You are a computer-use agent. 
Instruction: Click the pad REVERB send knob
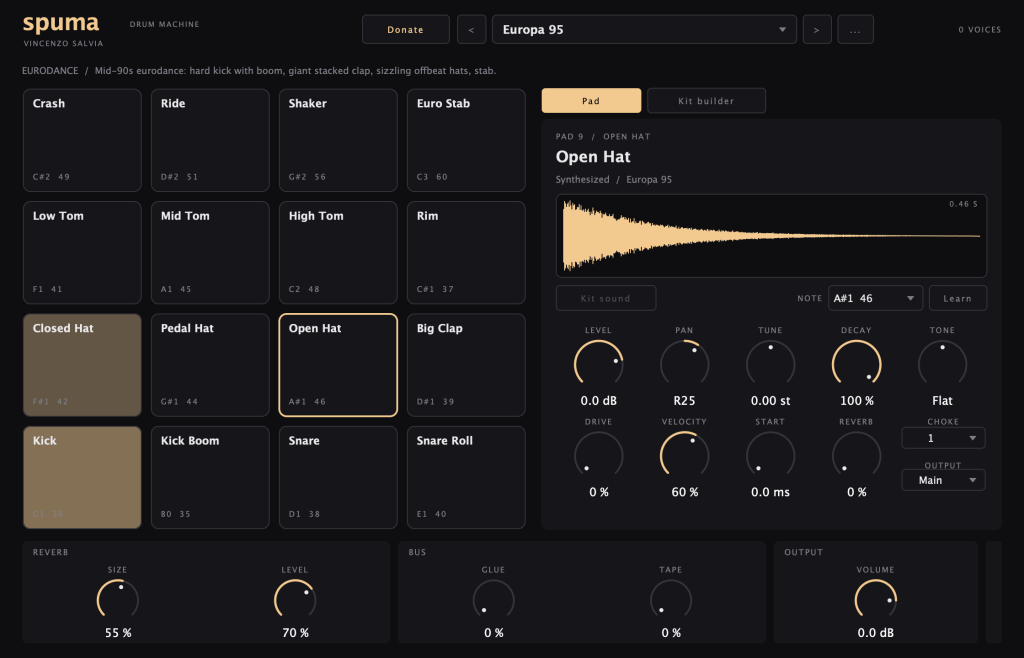tap(856, 455)
